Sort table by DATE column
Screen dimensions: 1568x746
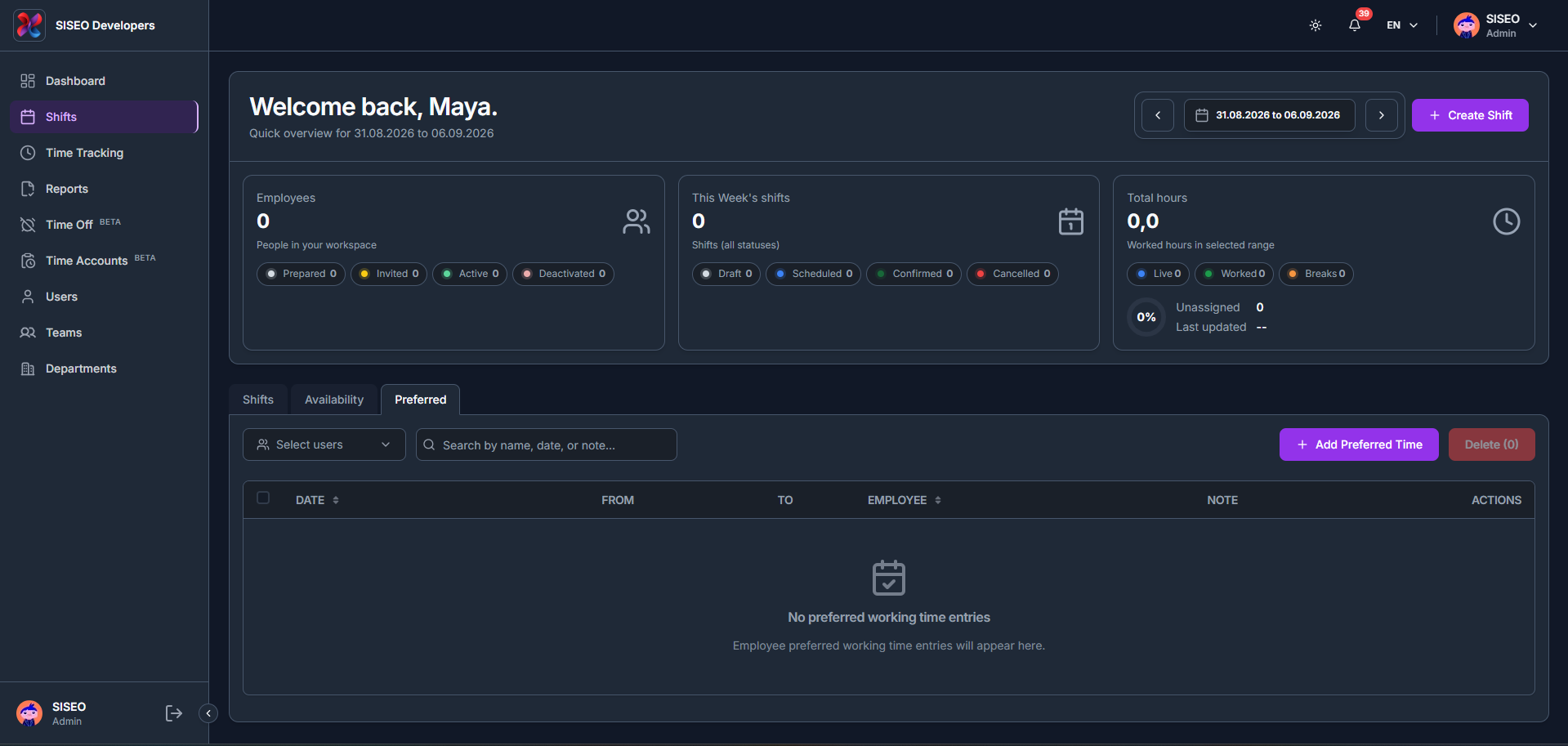(x=317, y=500)
